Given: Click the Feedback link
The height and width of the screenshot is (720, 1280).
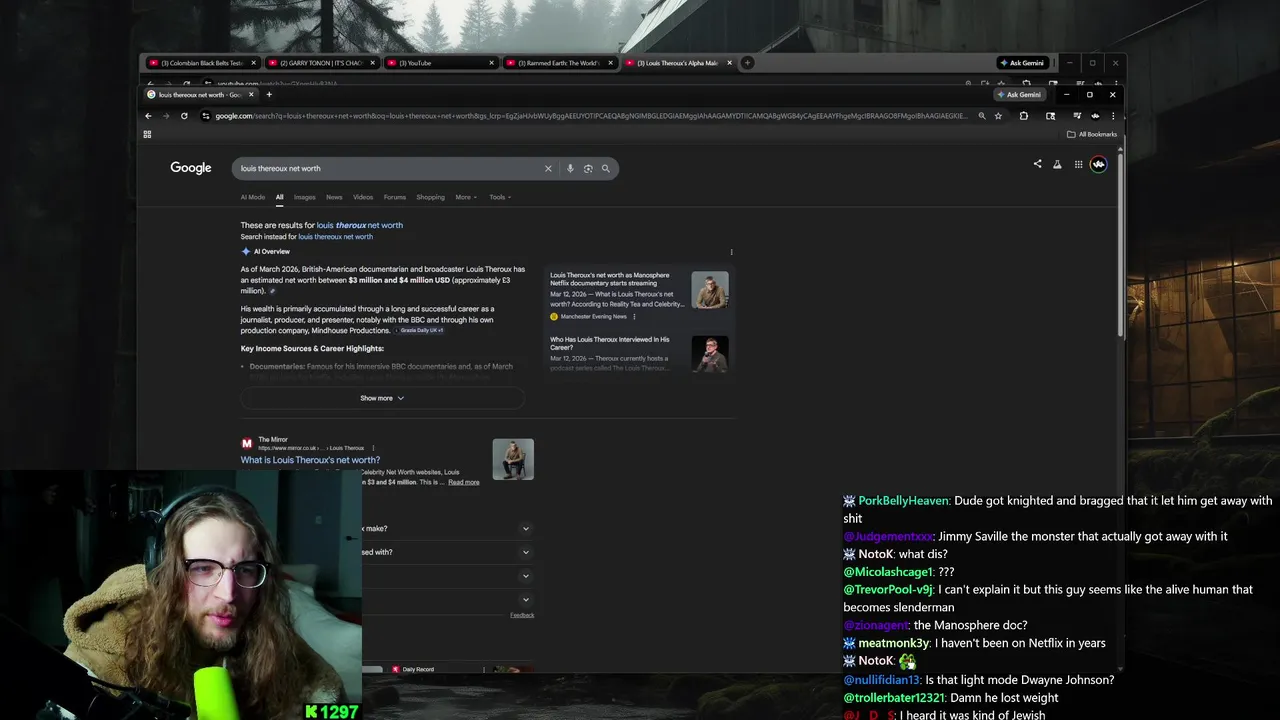Looking at the screenshot, I should pos(522,615).
